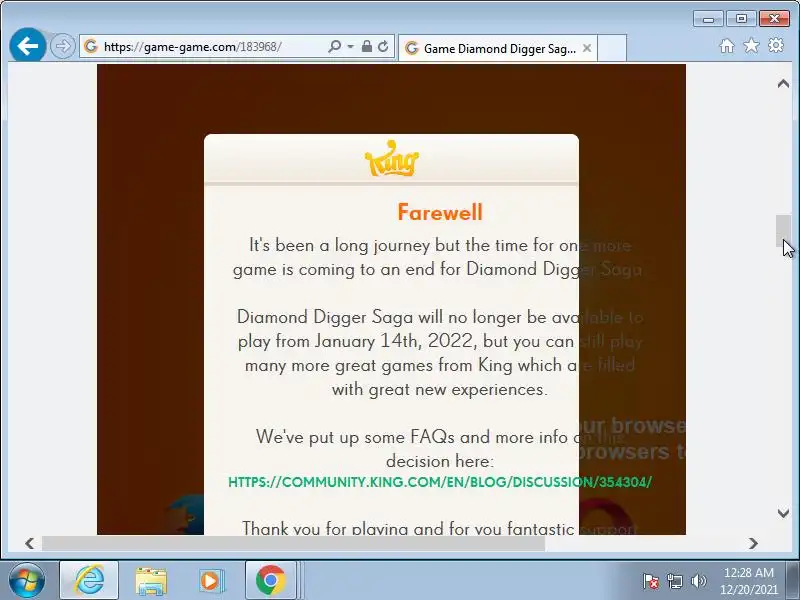Click Internet Explorer taskbar icon

(x=89, y=580)
